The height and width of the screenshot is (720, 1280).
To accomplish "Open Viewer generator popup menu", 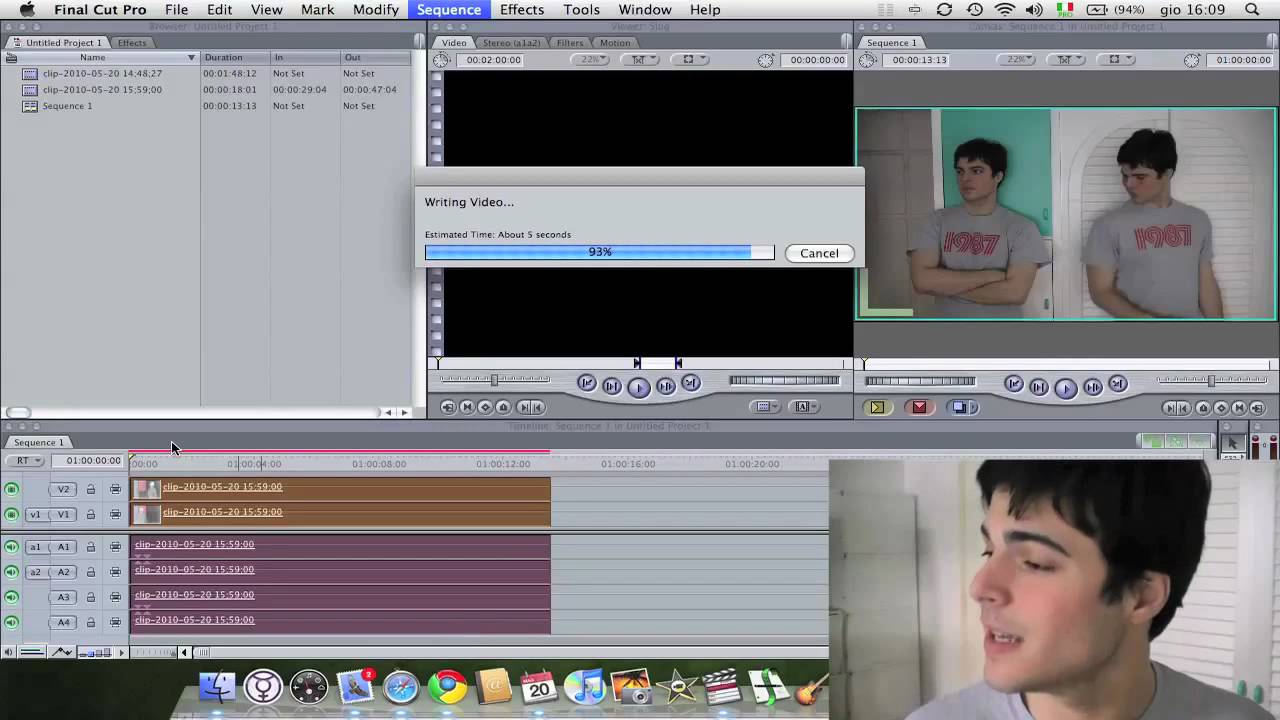I will [803, 407].
